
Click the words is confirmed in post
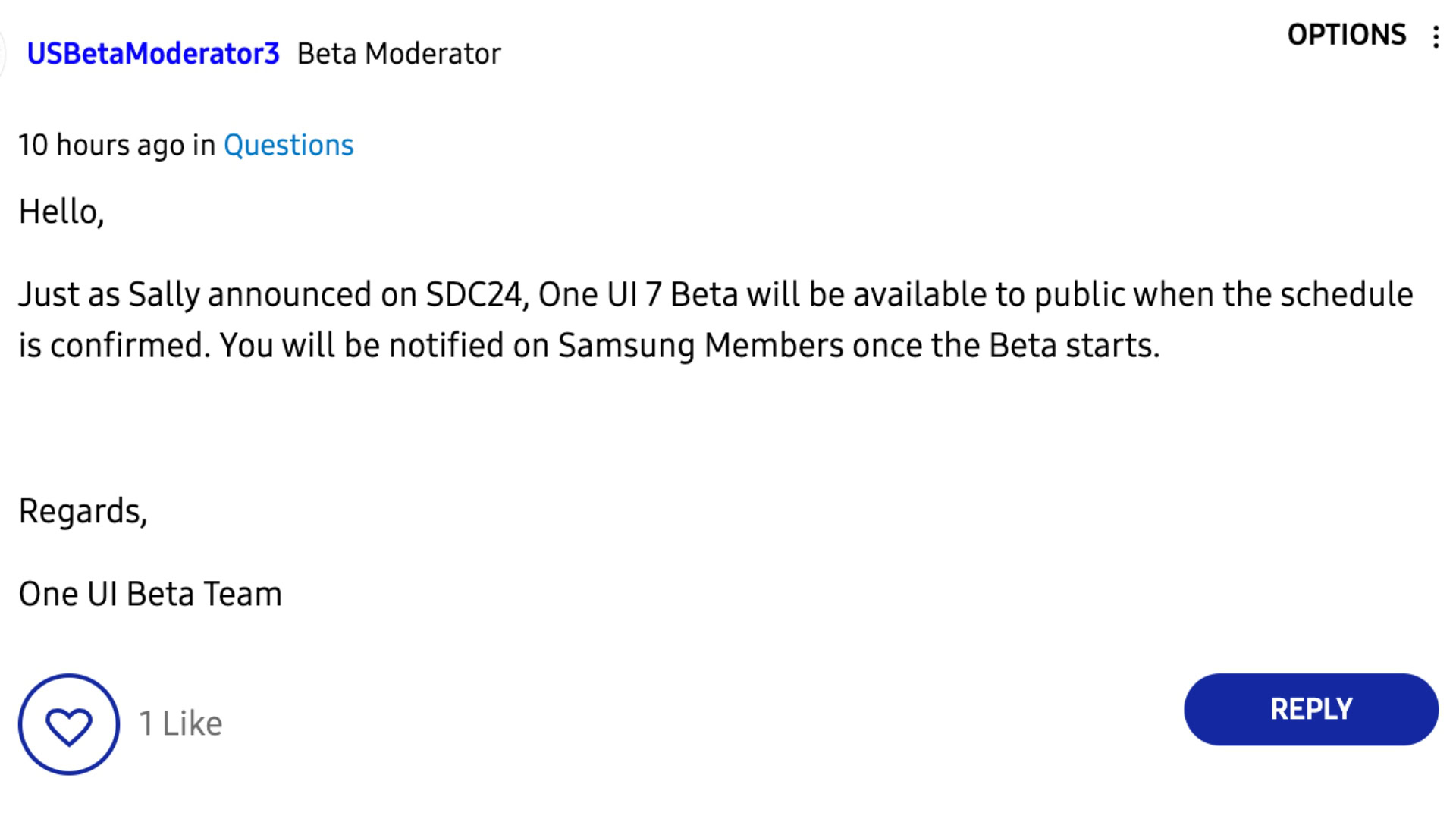[x=114, y=346]
